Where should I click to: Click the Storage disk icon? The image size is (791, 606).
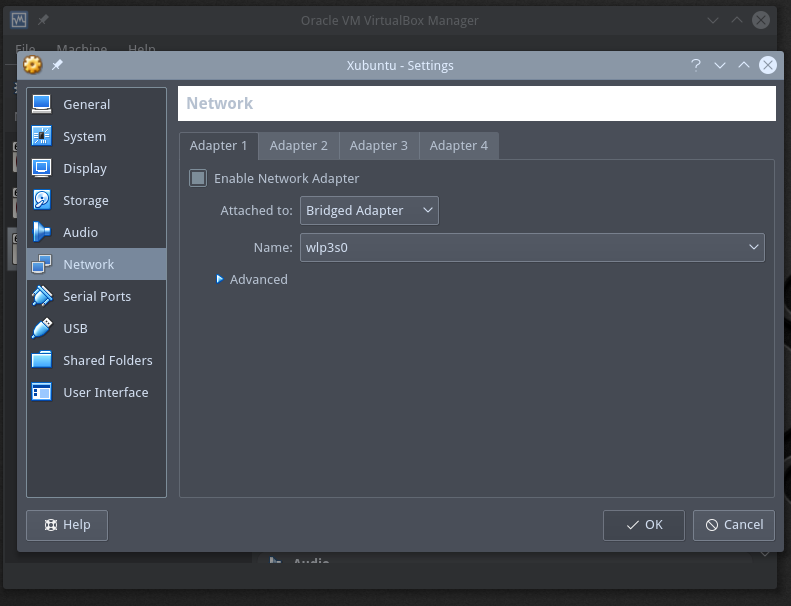41,200
